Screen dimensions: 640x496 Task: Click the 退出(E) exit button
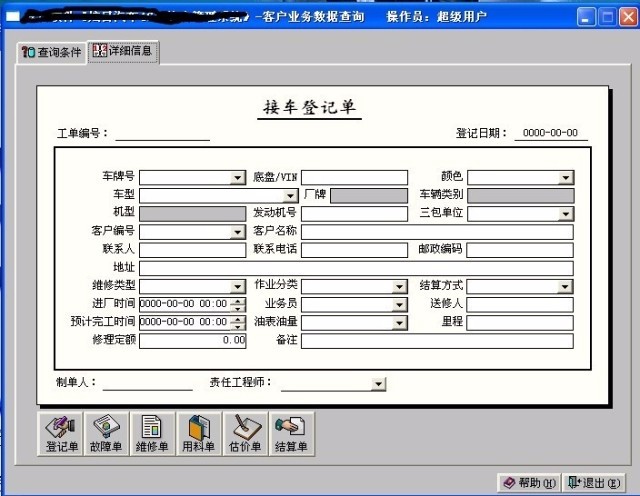[x=595, y=483]
